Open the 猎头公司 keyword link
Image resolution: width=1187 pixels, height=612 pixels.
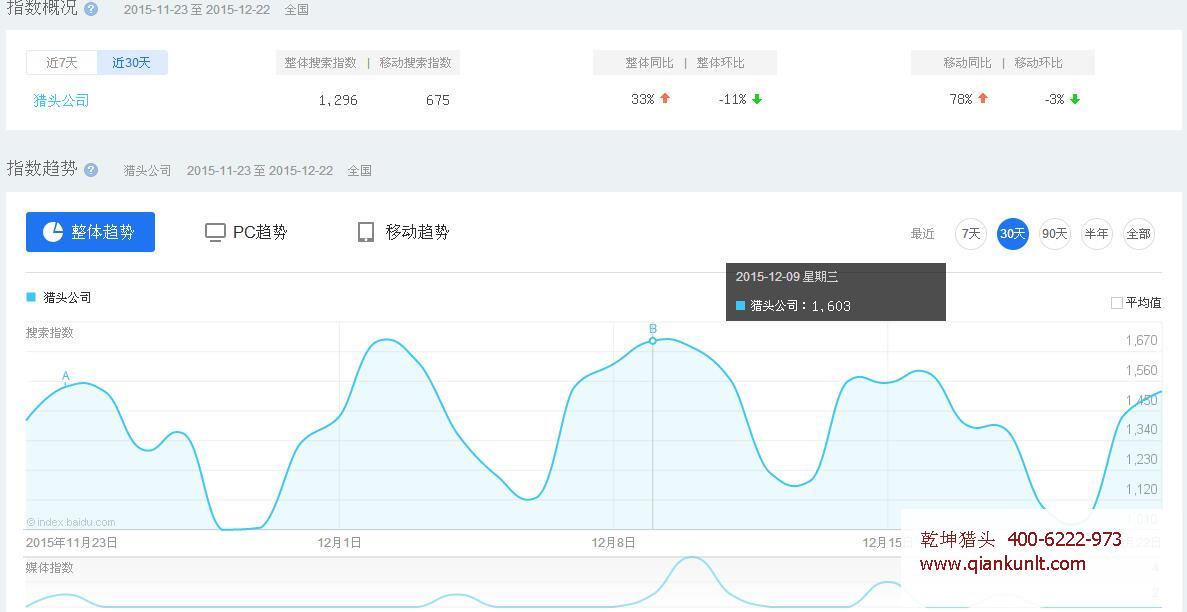tap(61, 100)
